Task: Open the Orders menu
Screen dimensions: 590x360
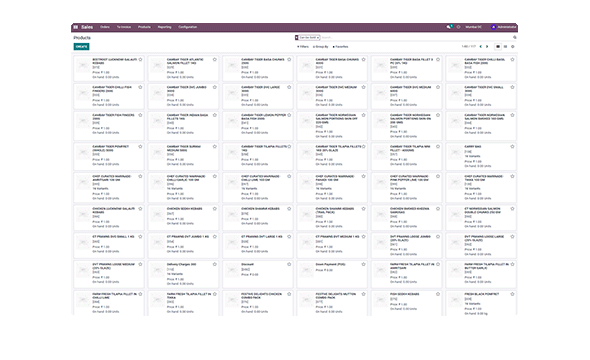Action: point(105,27)
